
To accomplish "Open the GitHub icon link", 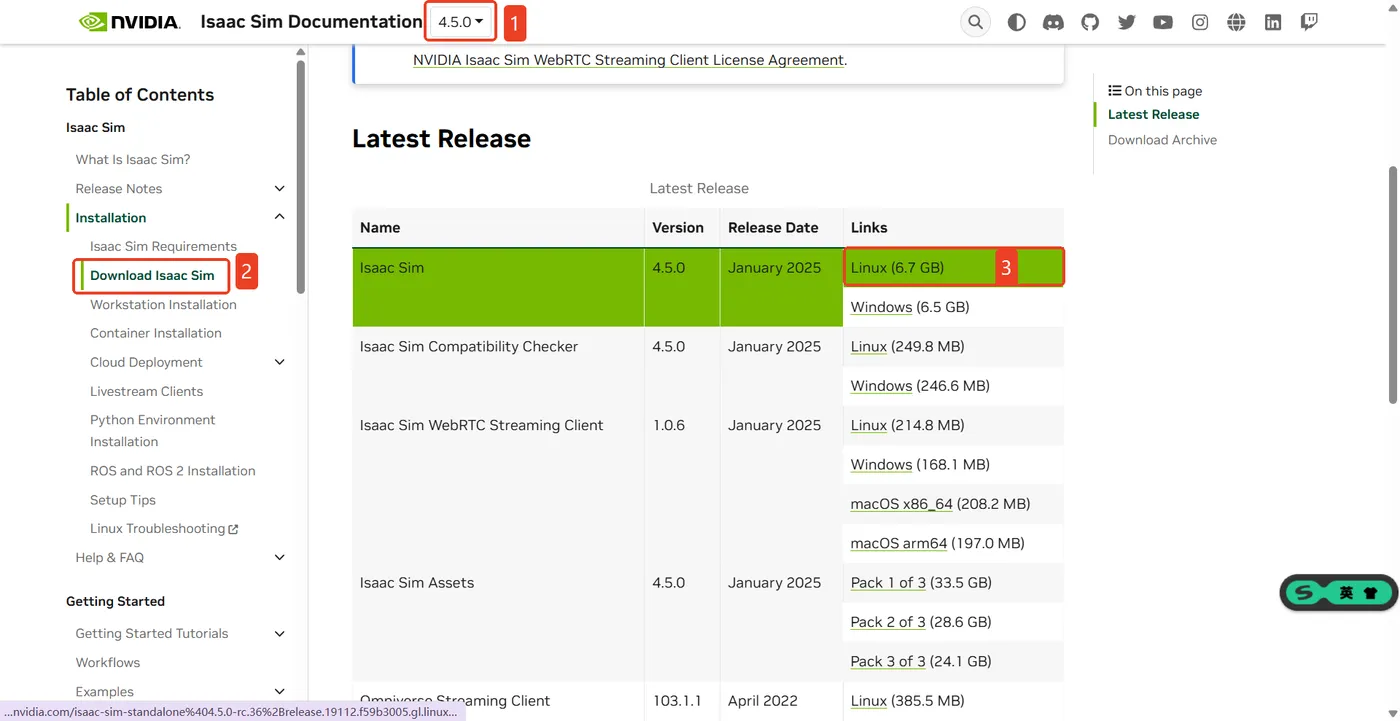I will [x=1090, y=22].
